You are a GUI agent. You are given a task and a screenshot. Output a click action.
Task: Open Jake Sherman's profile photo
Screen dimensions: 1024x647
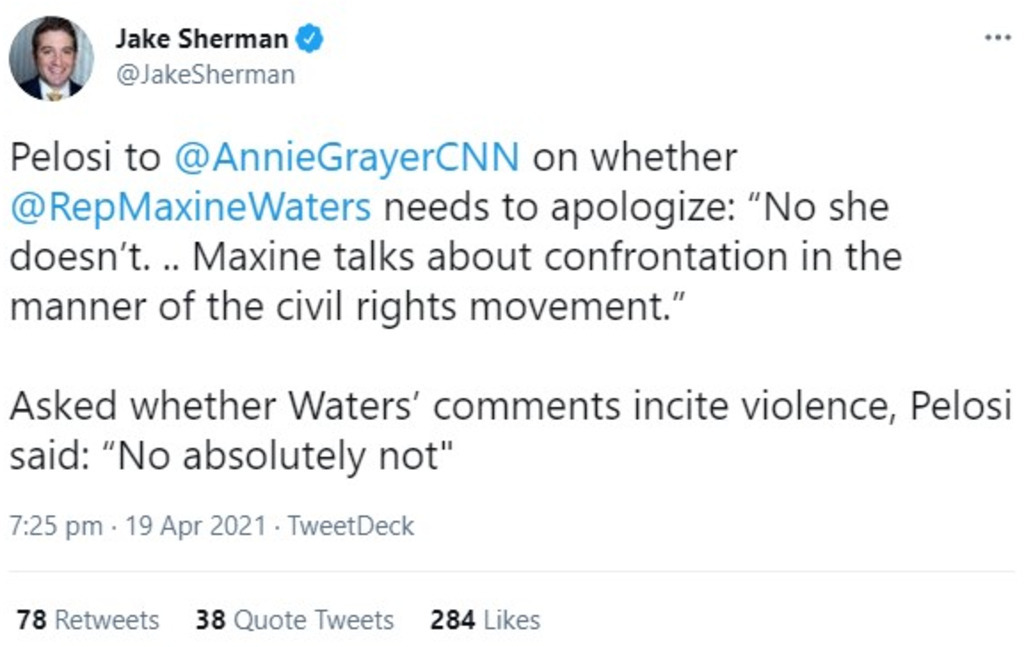click(51, 58)
